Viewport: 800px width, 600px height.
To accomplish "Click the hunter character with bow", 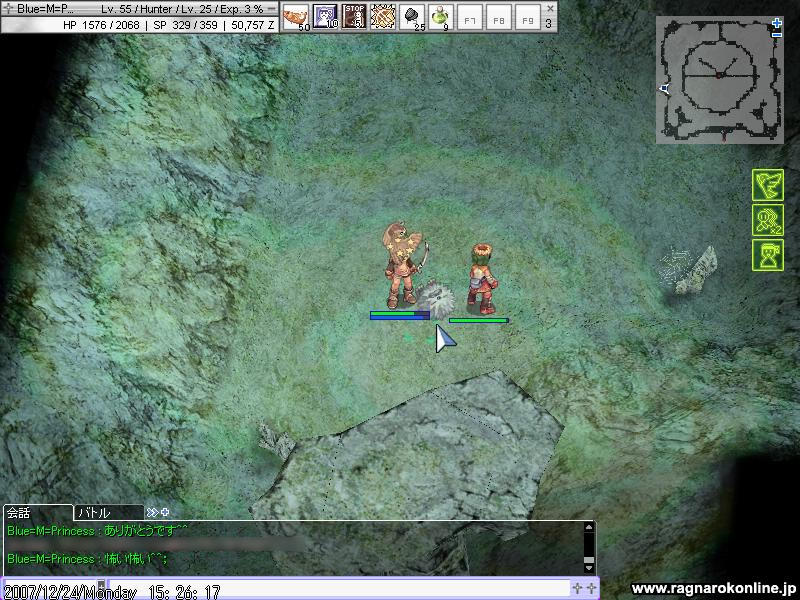I will coord(403,265).
